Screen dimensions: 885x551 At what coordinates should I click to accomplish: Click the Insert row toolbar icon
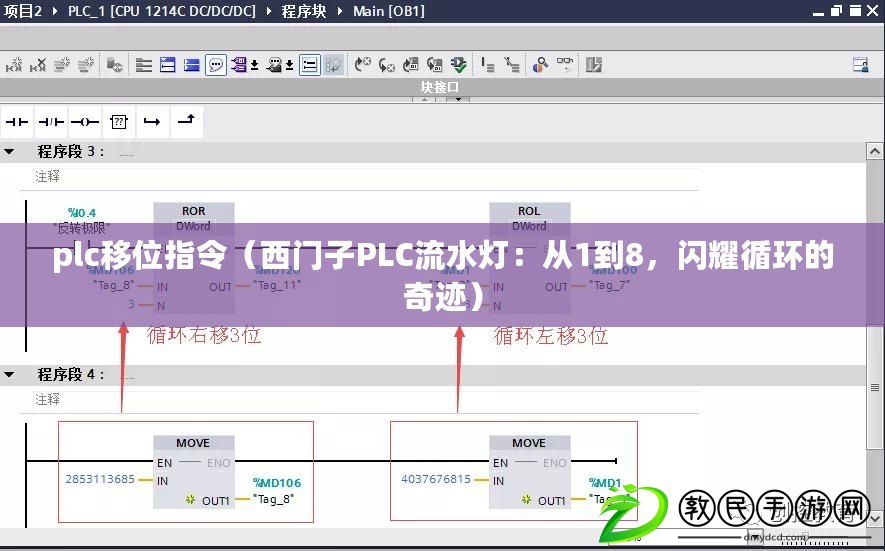tap(62, 65)
